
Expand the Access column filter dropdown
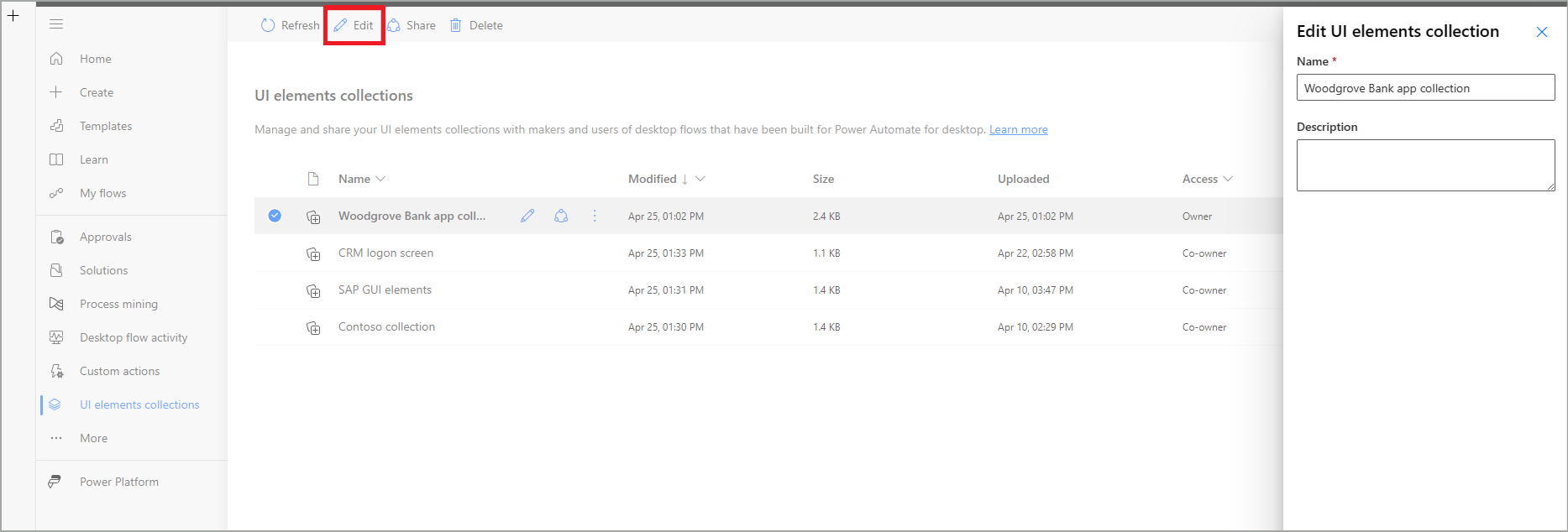pyautogui.click(x=1228, y=179)
